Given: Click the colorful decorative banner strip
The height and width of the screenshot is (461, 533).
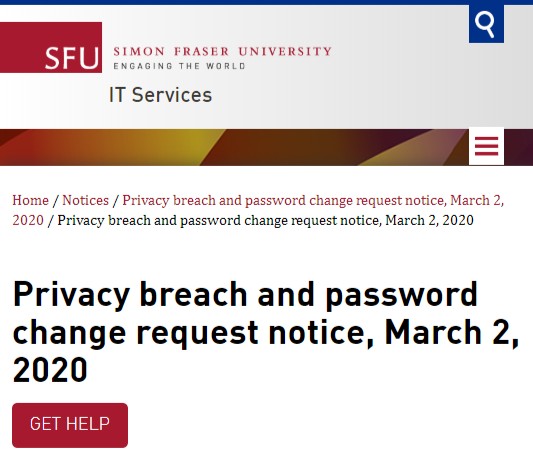Looking at the screenshot, I should point(235,147).
